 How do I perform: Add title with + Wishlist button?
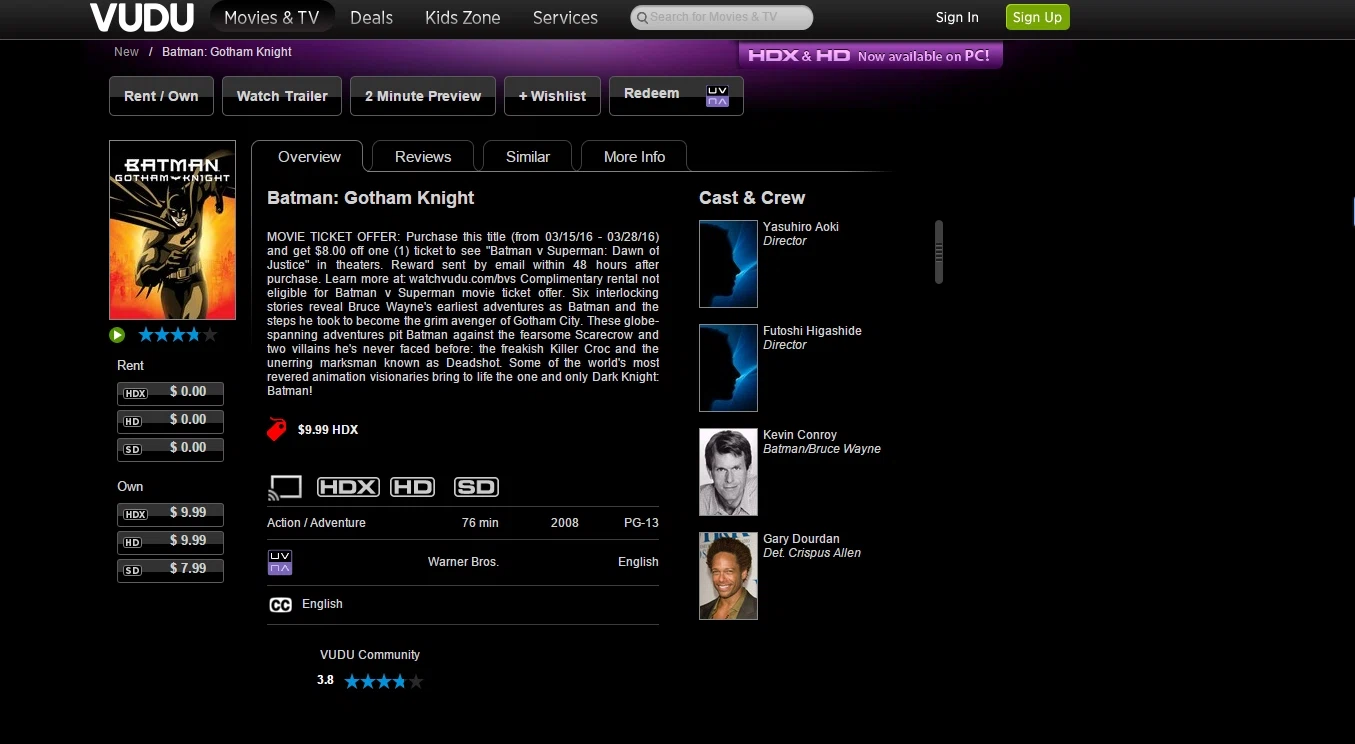tap(552, 96)
